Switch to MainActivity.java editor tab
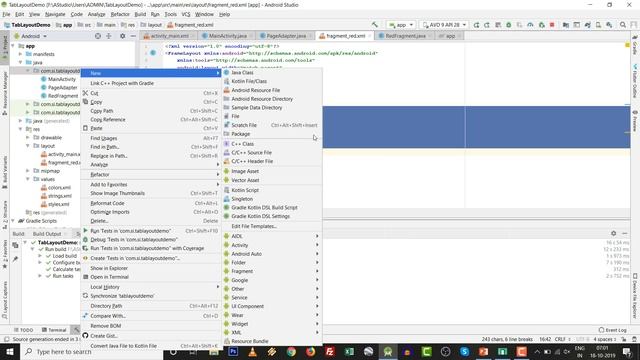640x360 pixels. [227, 36]
